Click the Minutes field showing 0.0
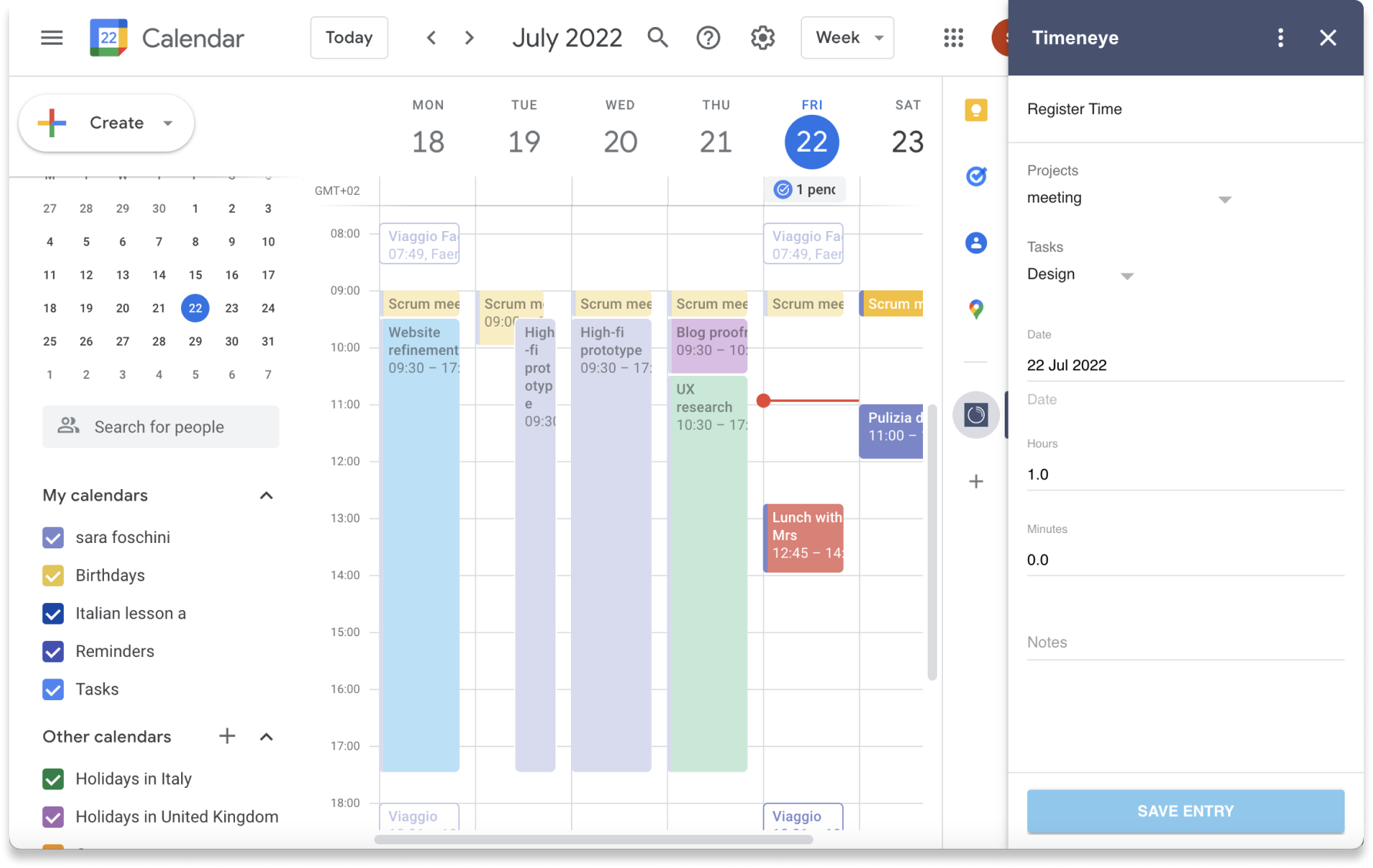 pos(1186,560)
